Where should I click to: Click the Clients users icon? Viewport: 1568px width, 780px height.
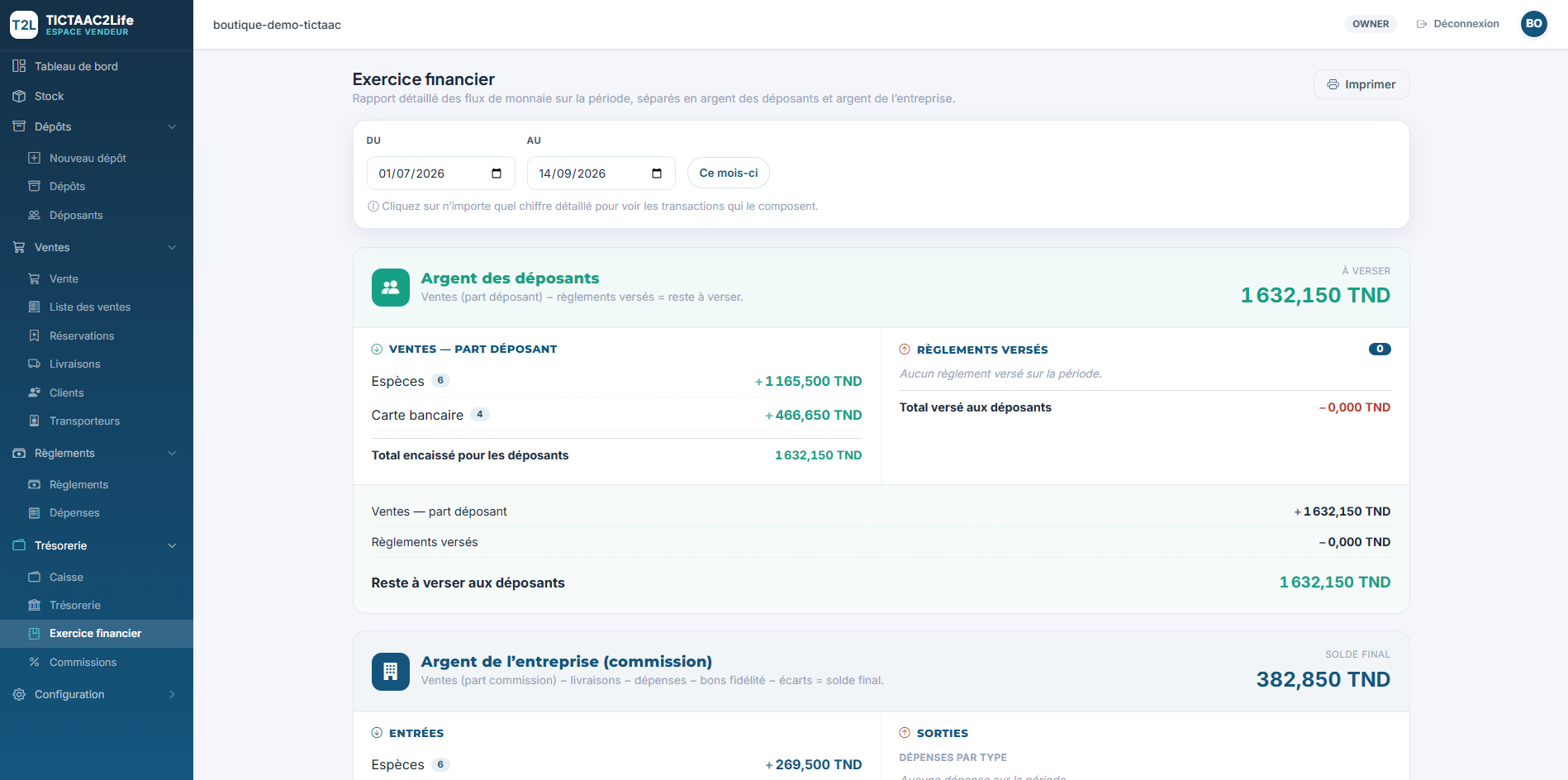(34, 392)
